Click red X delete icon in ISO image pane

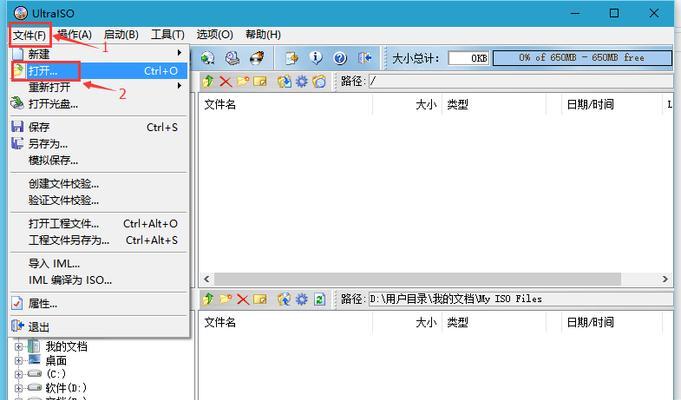[x=225, y=81]
